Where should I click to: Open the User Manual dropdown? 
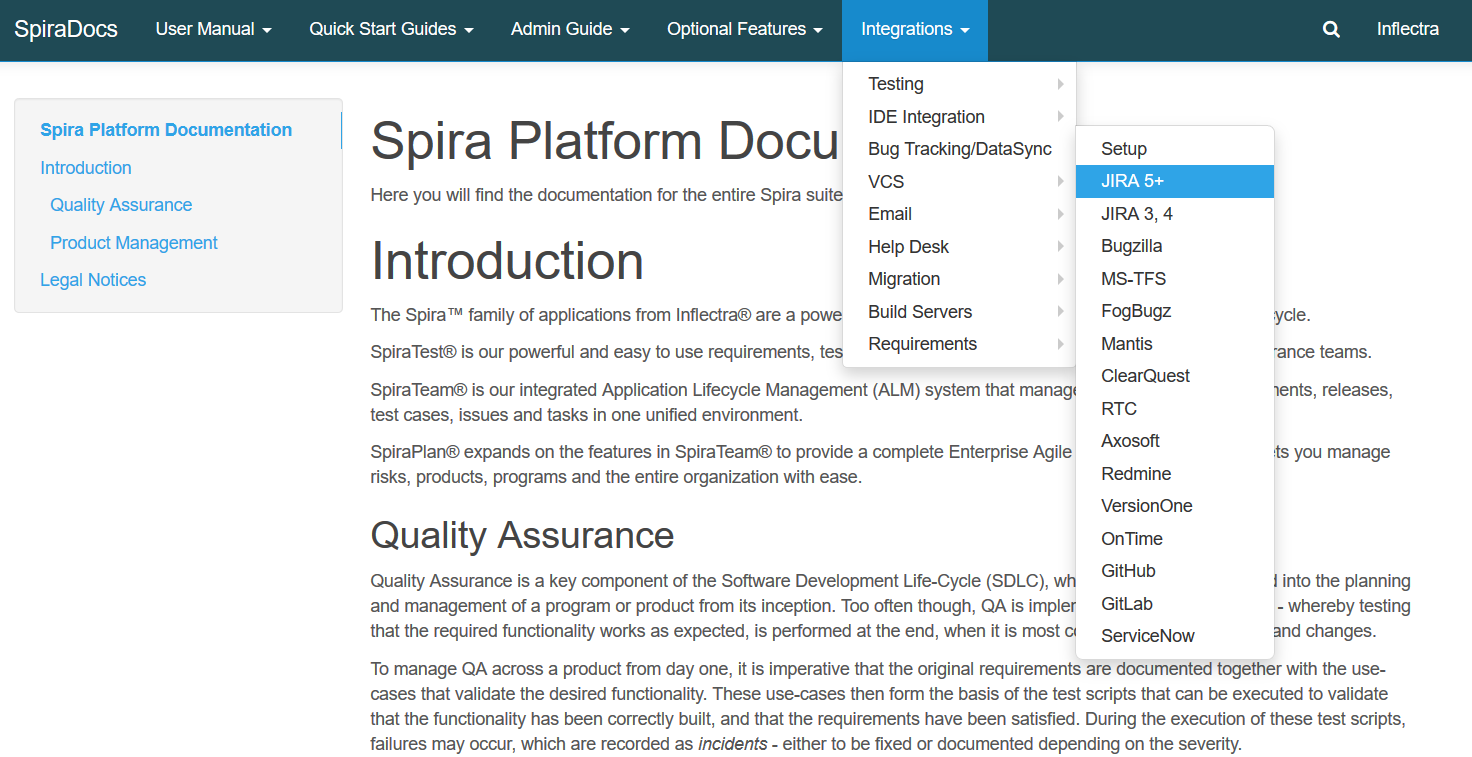pos(213,30)
